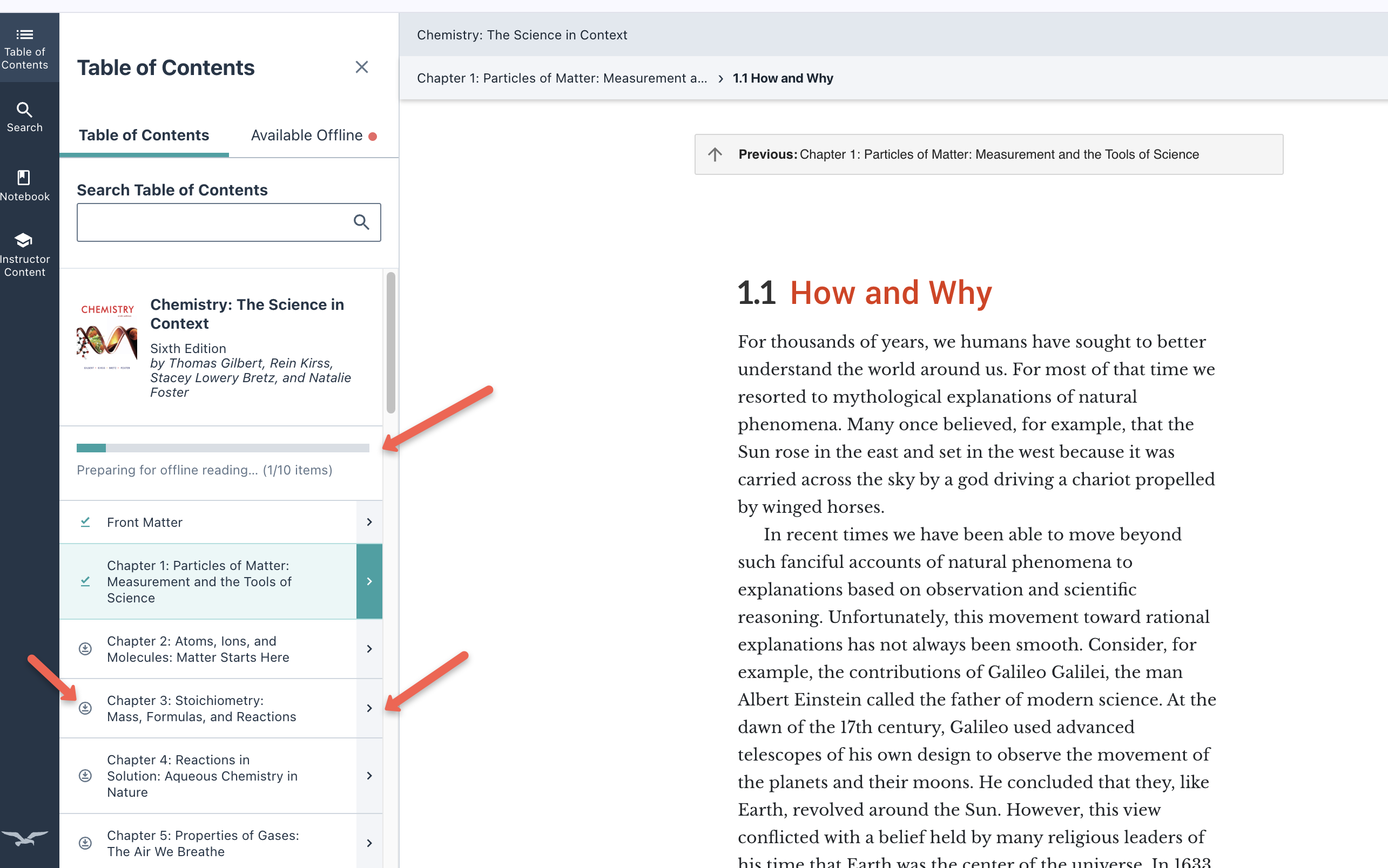1388x868 pixels.
Task: Download Chapter 5 for offline reading
Action: click(x=85, y=843)
